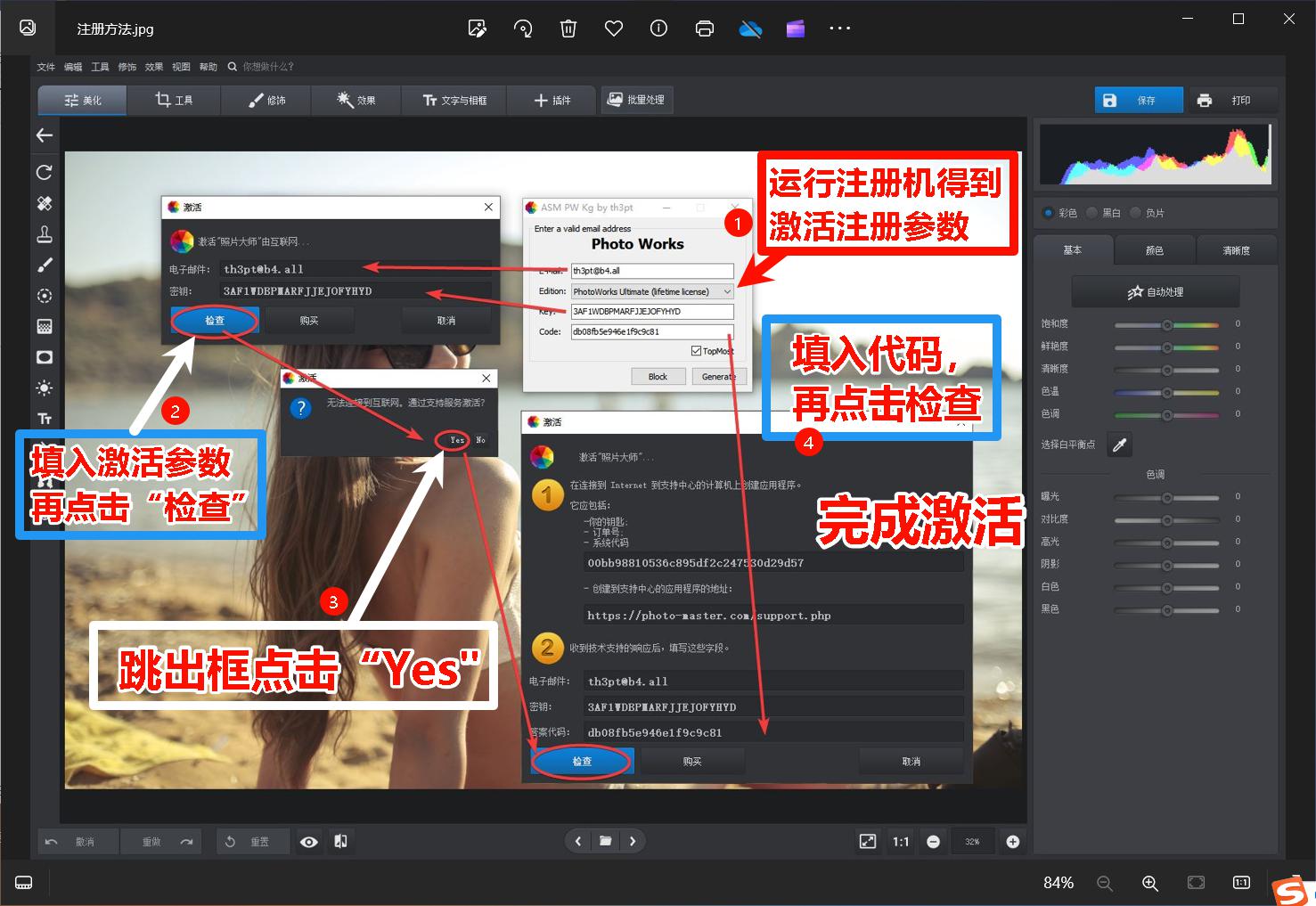Open the 文件 menu in PhotoWorks
This screenshot has height=906, width=1316.
coord(46,67)
